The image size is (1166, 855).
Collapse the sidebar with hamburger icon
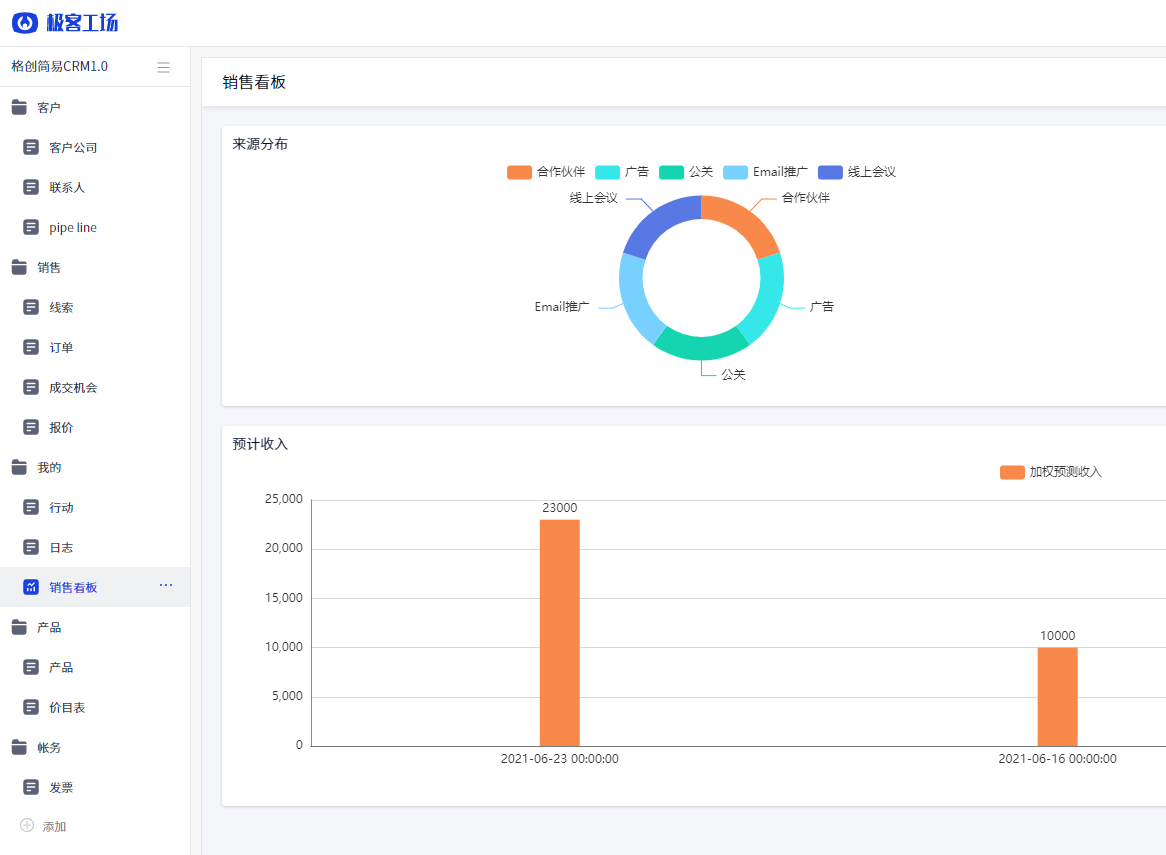click(163, 67)
